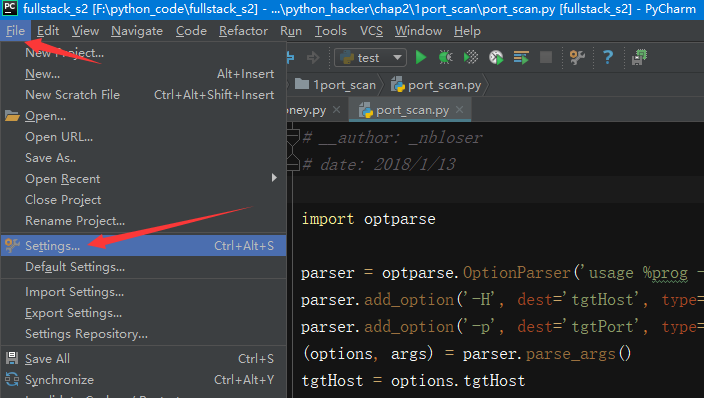Run with coverage icon
The height and width of the screenshot is (398, 704).
[471, 57]
